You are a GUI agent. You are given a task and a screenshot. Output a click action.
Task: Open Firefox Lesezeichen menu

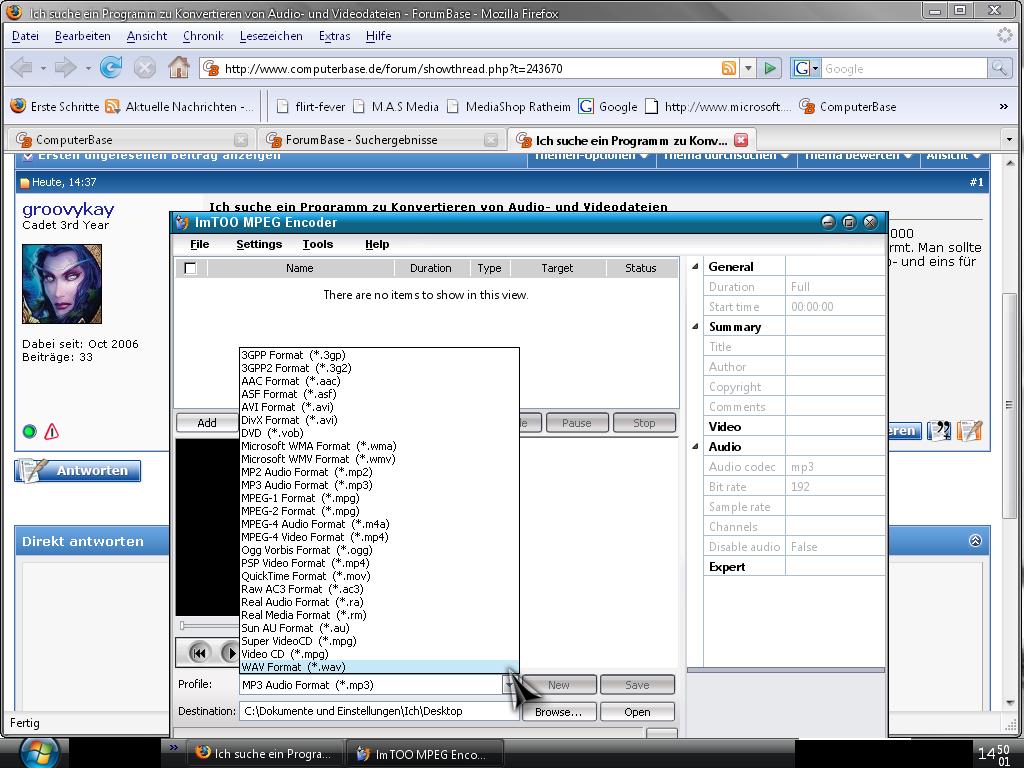[x=271, y=36]
